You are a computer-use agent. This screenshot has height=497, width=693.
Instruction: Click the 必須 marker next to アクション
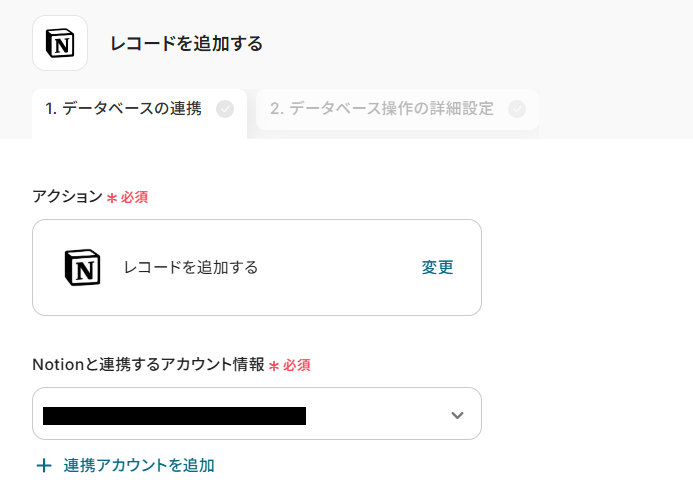tap(135, 197)
